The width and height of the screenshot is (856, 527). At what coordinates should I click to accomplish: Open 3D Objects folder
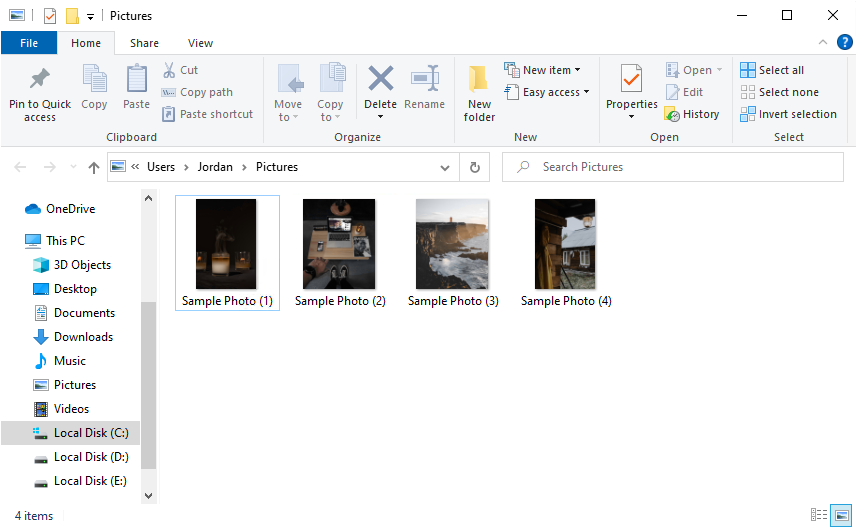pyautogui.click(x=82, y=265)
